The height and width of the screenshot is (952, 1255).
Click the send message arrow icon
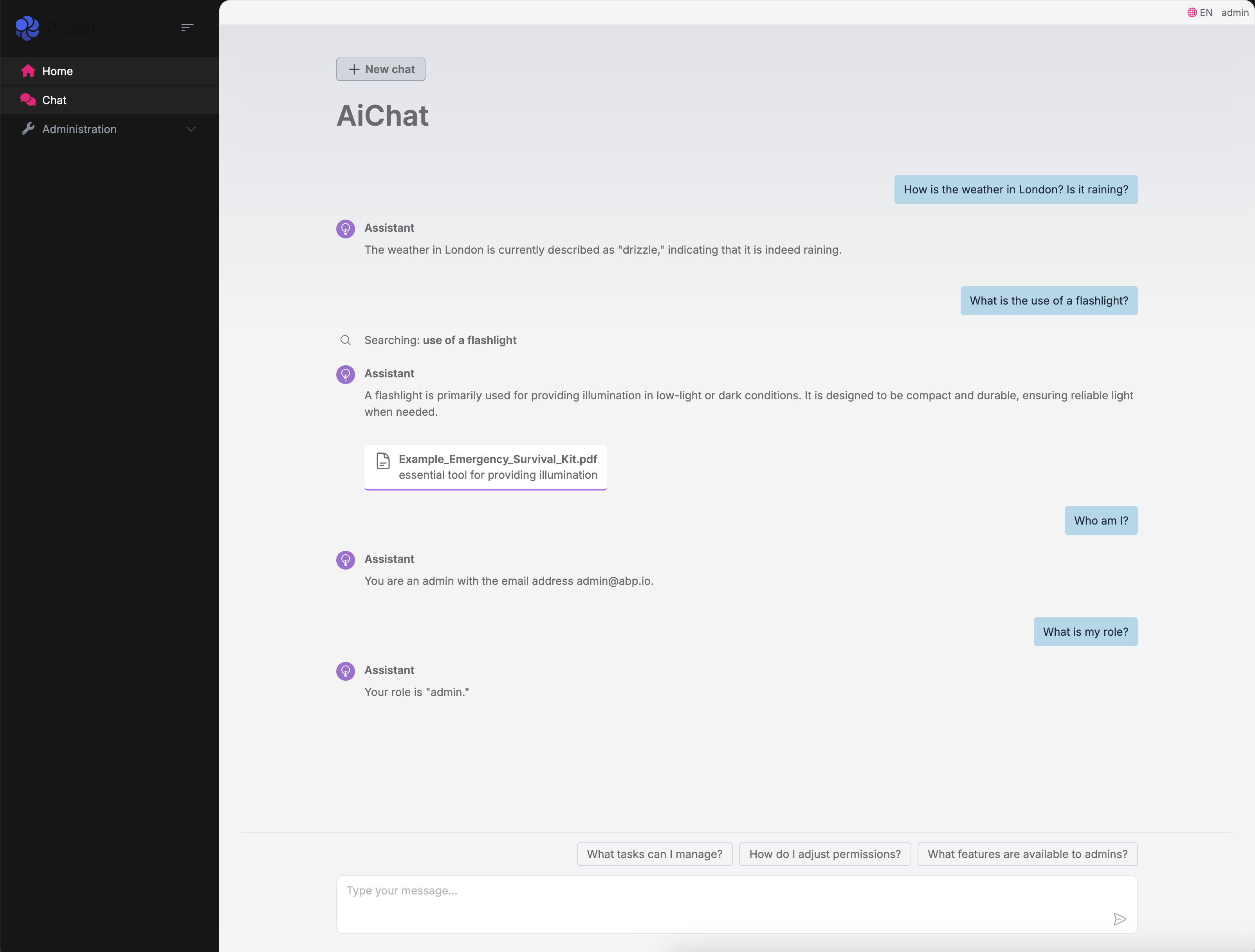coord(1120,918)
